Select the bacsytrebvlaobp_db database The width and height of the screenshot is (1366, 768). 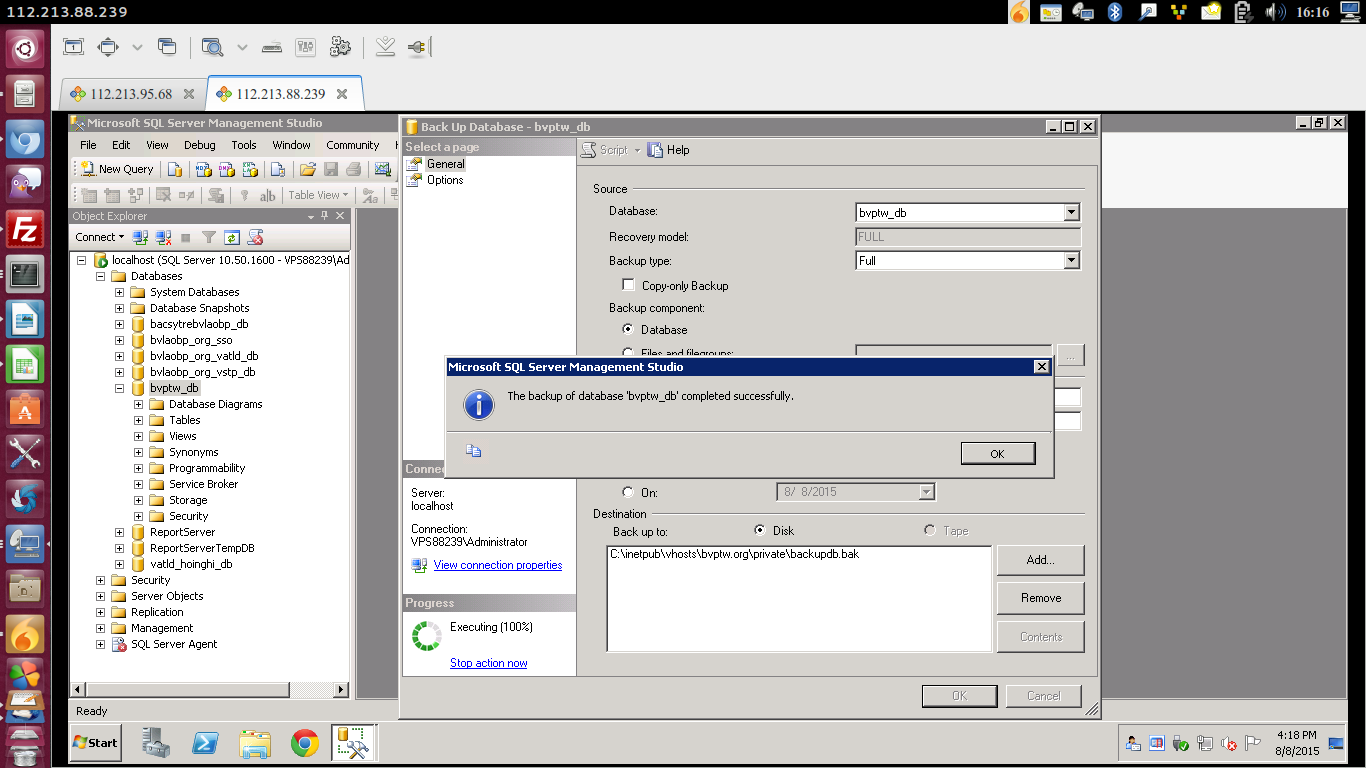tap(199, 324)
